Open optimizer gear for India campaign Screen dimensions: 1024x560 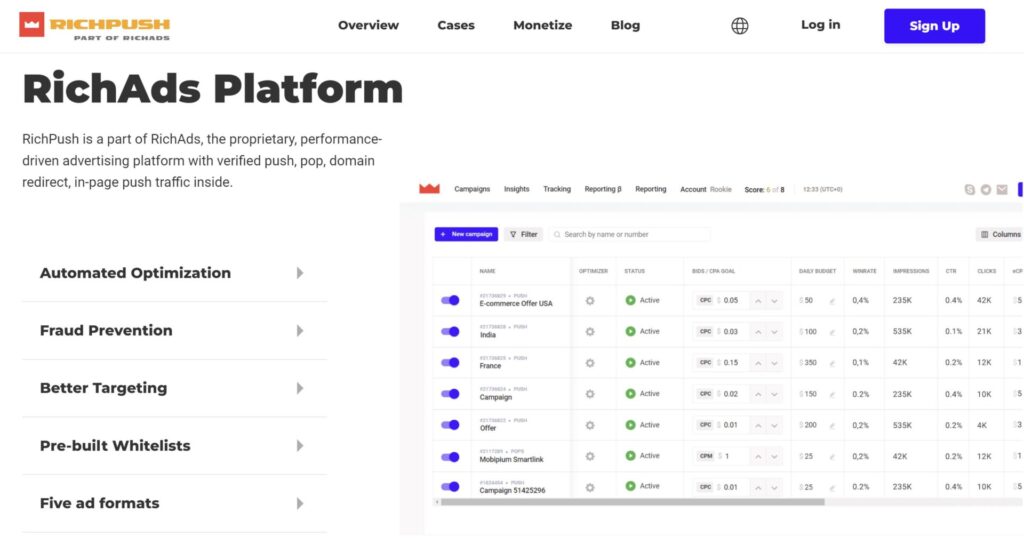(x=590, y=332)
